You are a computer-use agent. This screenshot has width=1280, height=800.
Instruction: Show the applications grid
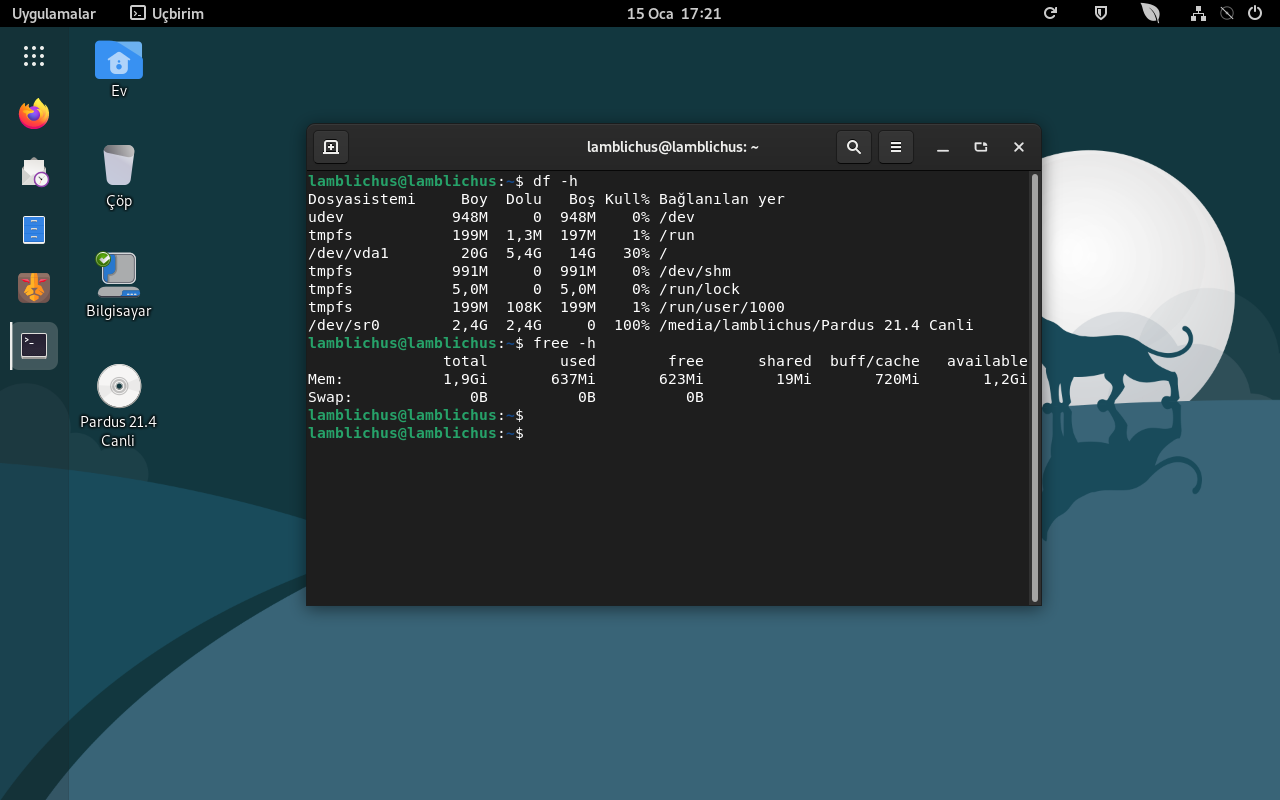[x=34, y=56]
